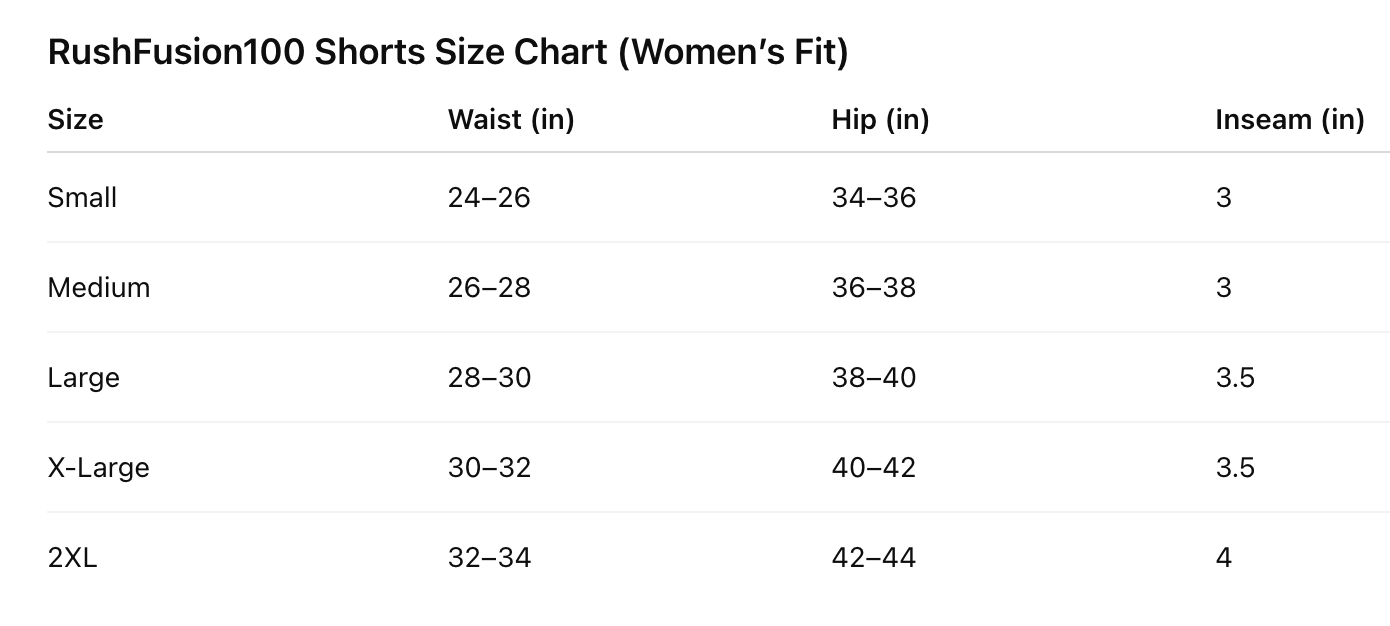Click the 26–28 waist measurement cell
1390x626 pixels.
489,288
